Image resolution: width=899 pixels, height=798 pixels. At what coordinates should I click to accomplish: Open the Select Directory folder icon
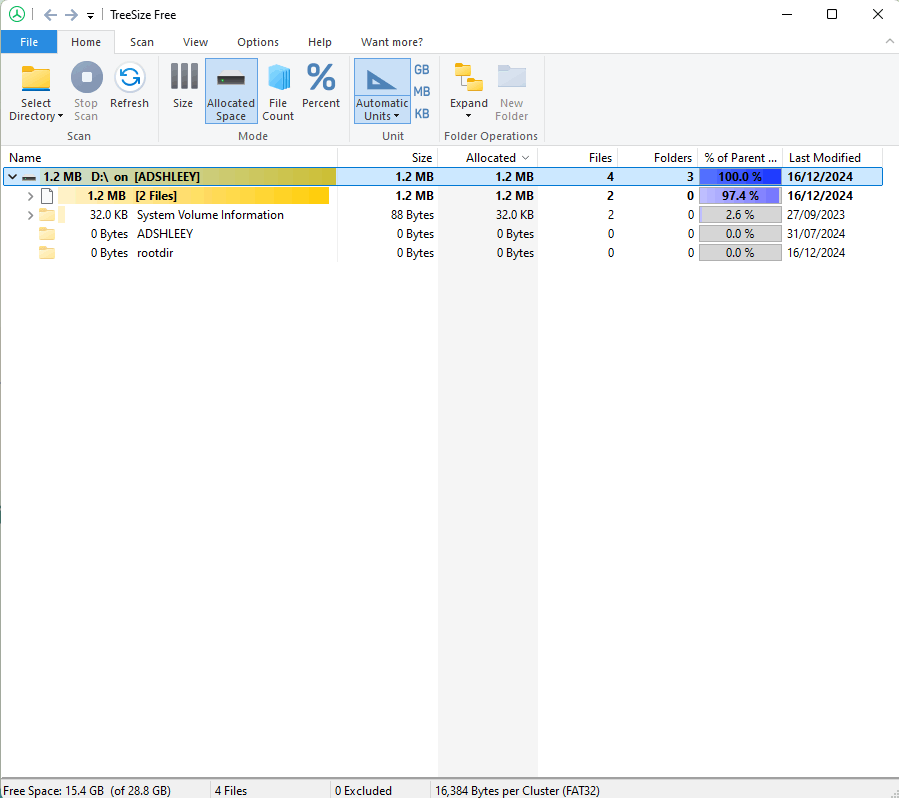coord(36,78)
